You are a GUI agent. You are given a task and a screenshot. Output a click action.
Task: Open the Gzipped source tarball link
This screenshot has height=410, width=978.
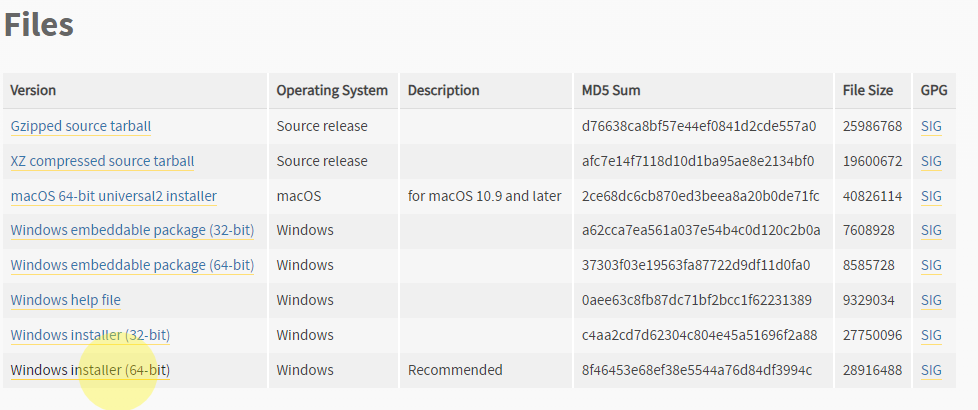coord(80,126)
